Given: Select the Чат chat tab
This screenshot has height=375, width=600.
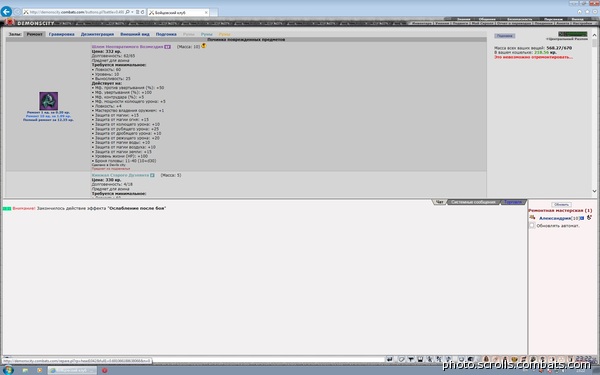Looking at the screenshot, I should tap(440, 202).
